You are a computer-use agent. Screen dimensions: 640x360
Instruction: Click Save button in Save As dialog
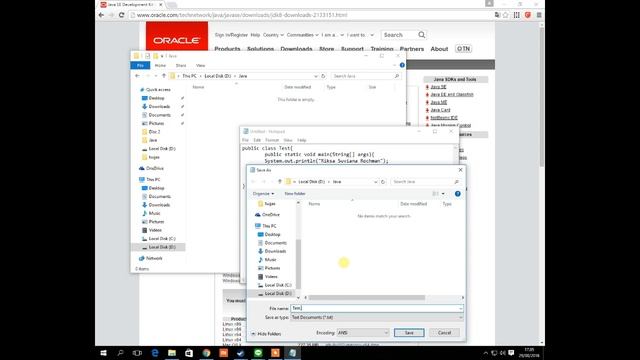tap(409, 333)
